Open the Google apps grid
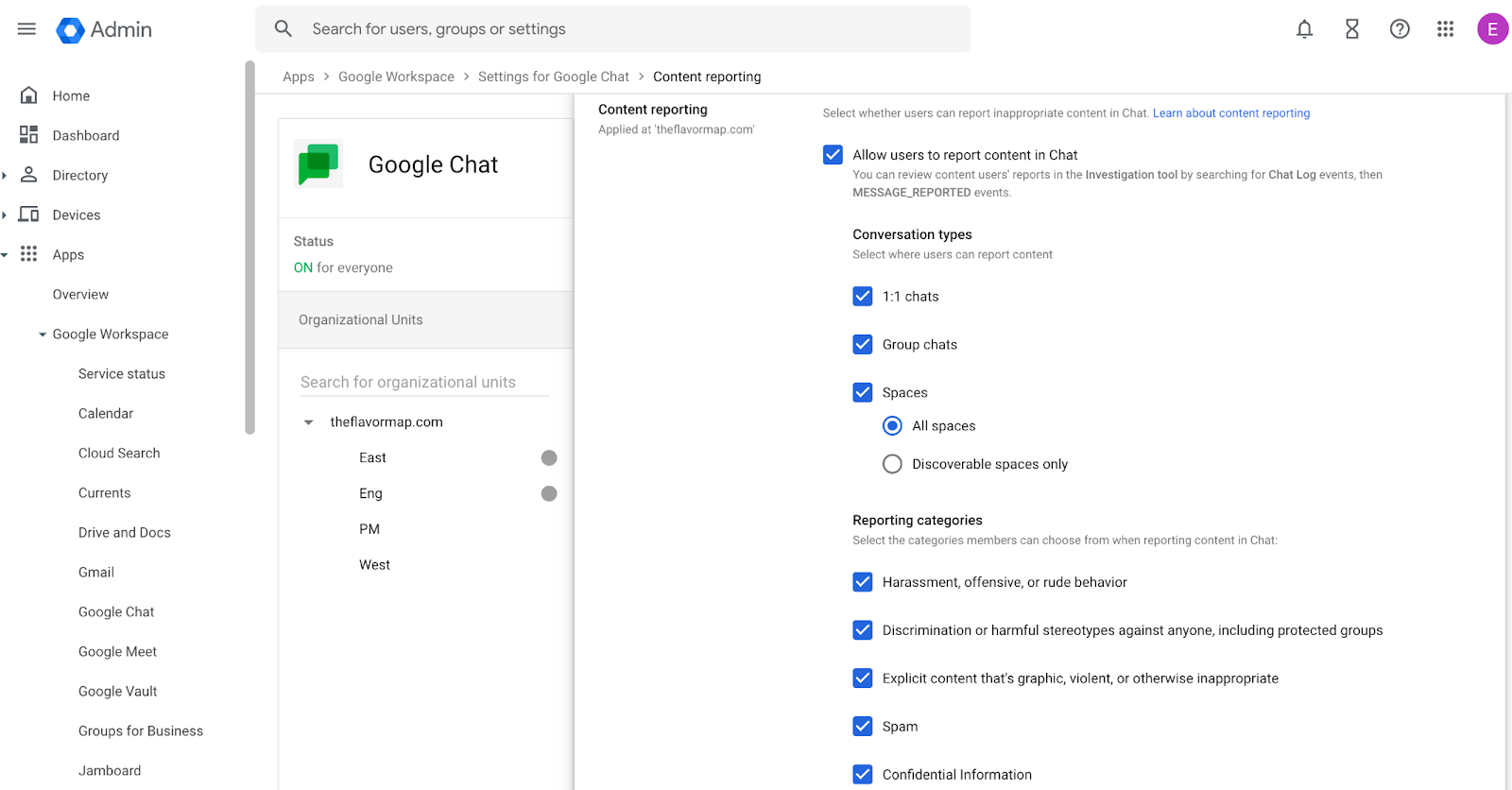Viewport: 1512px width, 790px height. point(1445,29)
